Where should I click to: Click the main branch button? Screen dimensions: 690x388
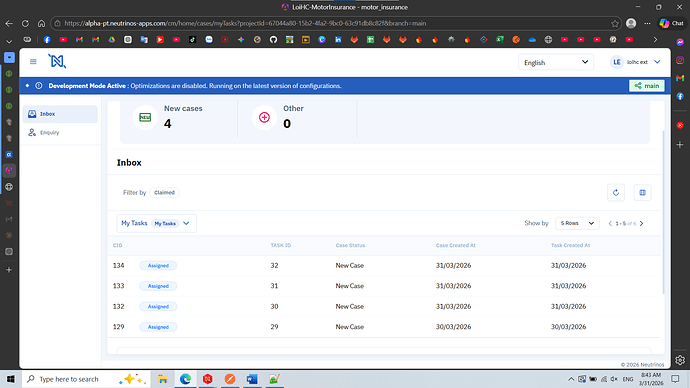646,86
